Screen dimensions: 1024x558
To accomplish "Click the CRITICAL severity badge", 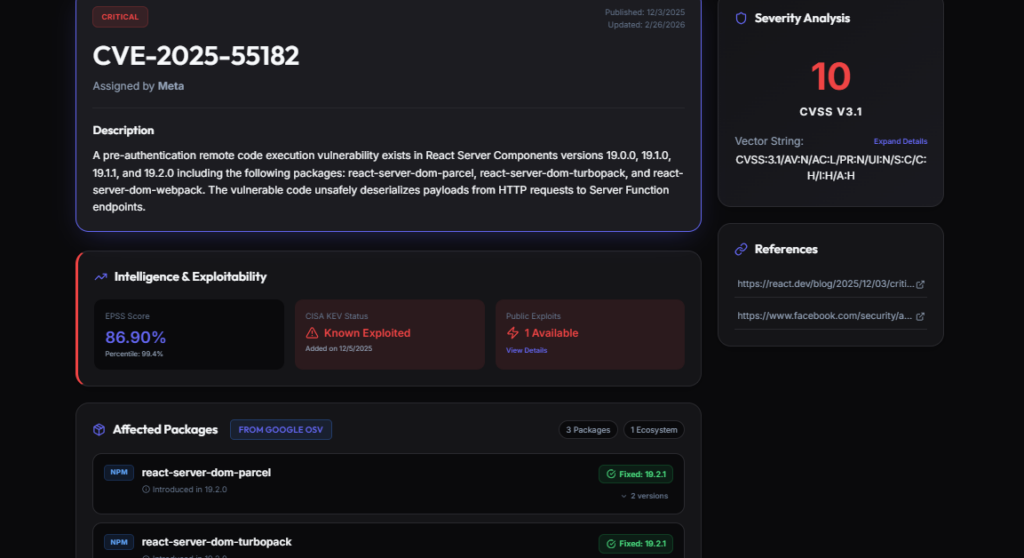I will [x=120, y=17].
